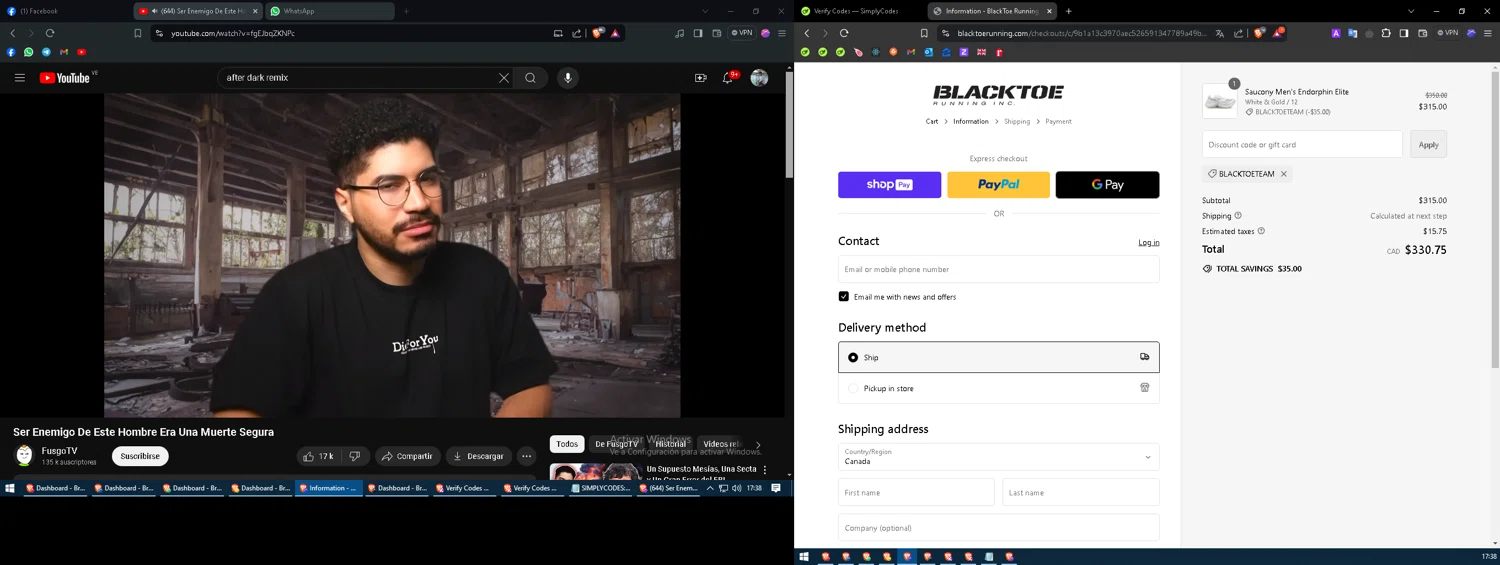Click the Discount code or gift card field

(x=1302, y=144)
